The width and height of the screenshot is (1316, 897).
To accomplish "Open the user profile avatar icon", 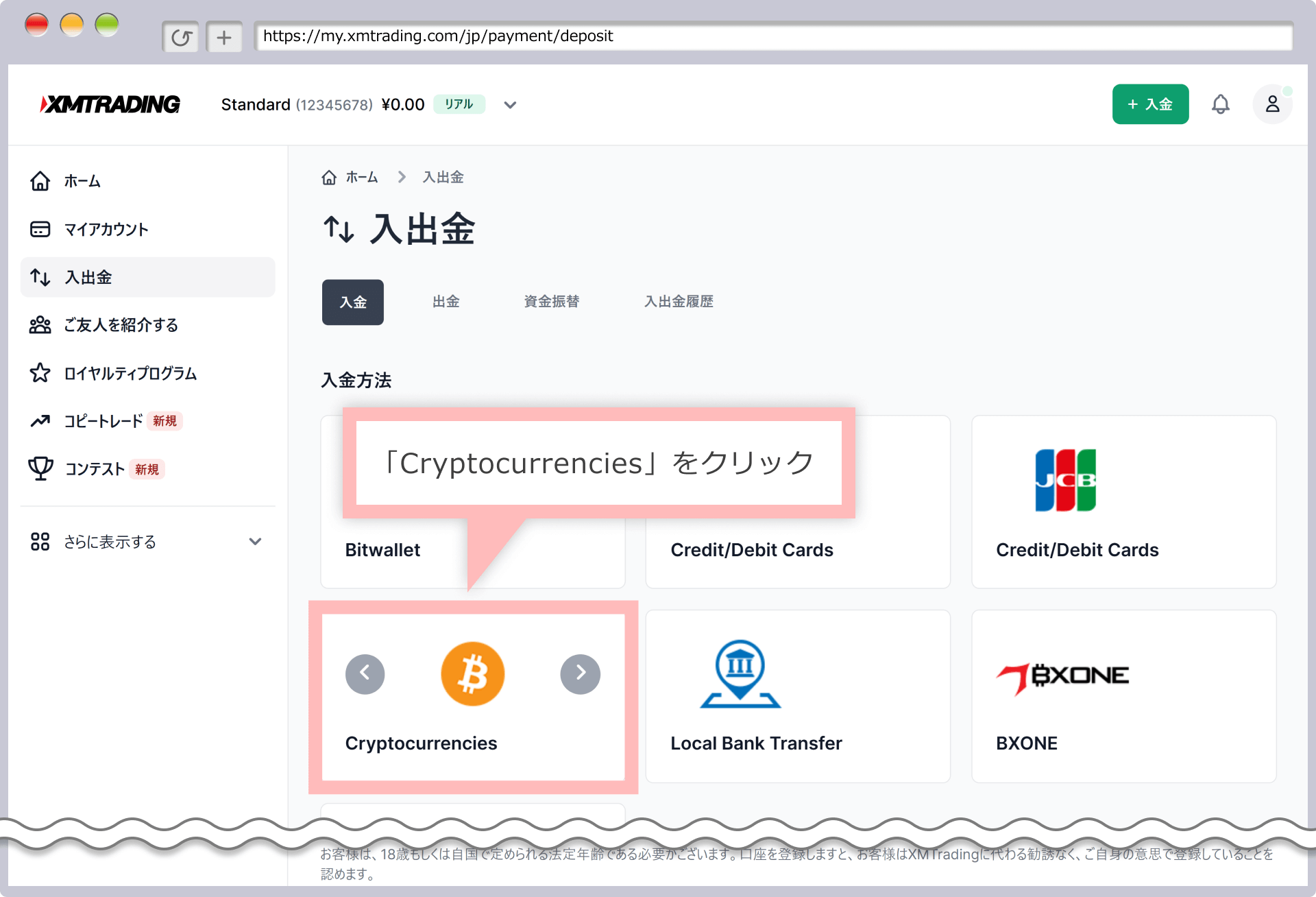I will pos(1272,104).
